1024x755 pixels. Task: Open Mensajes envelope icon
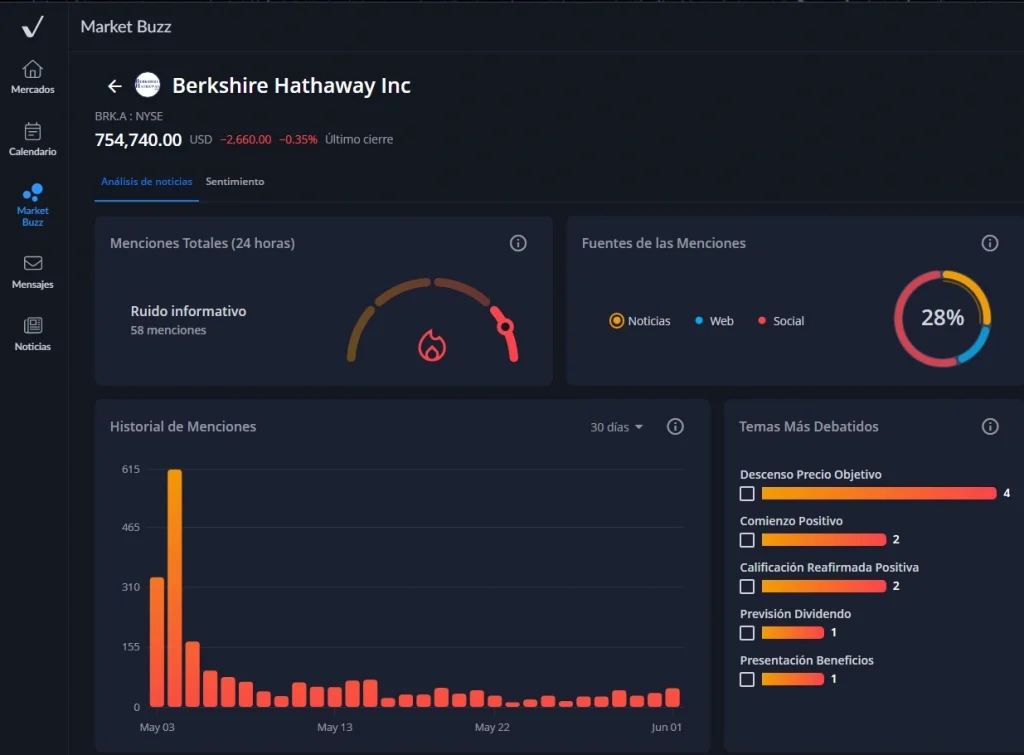[x=33, y=263]
